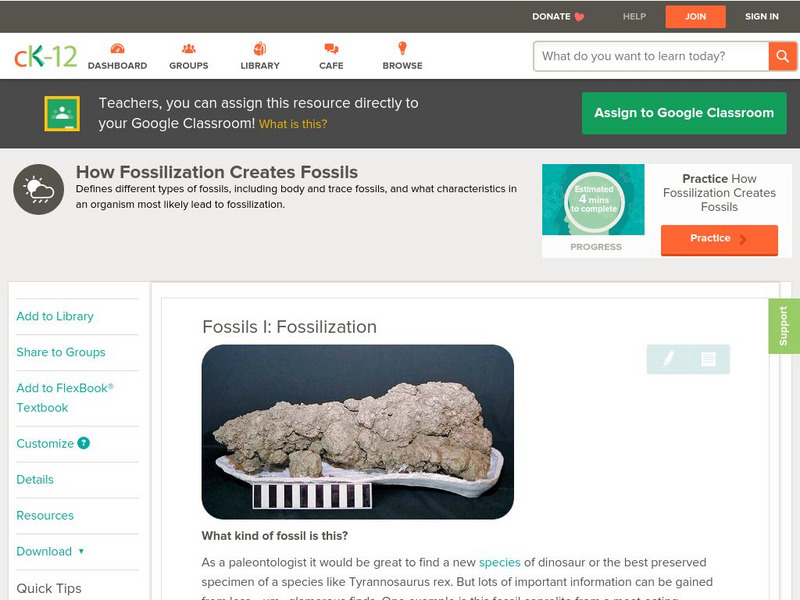Open the Support side tab

coord(783,326)
